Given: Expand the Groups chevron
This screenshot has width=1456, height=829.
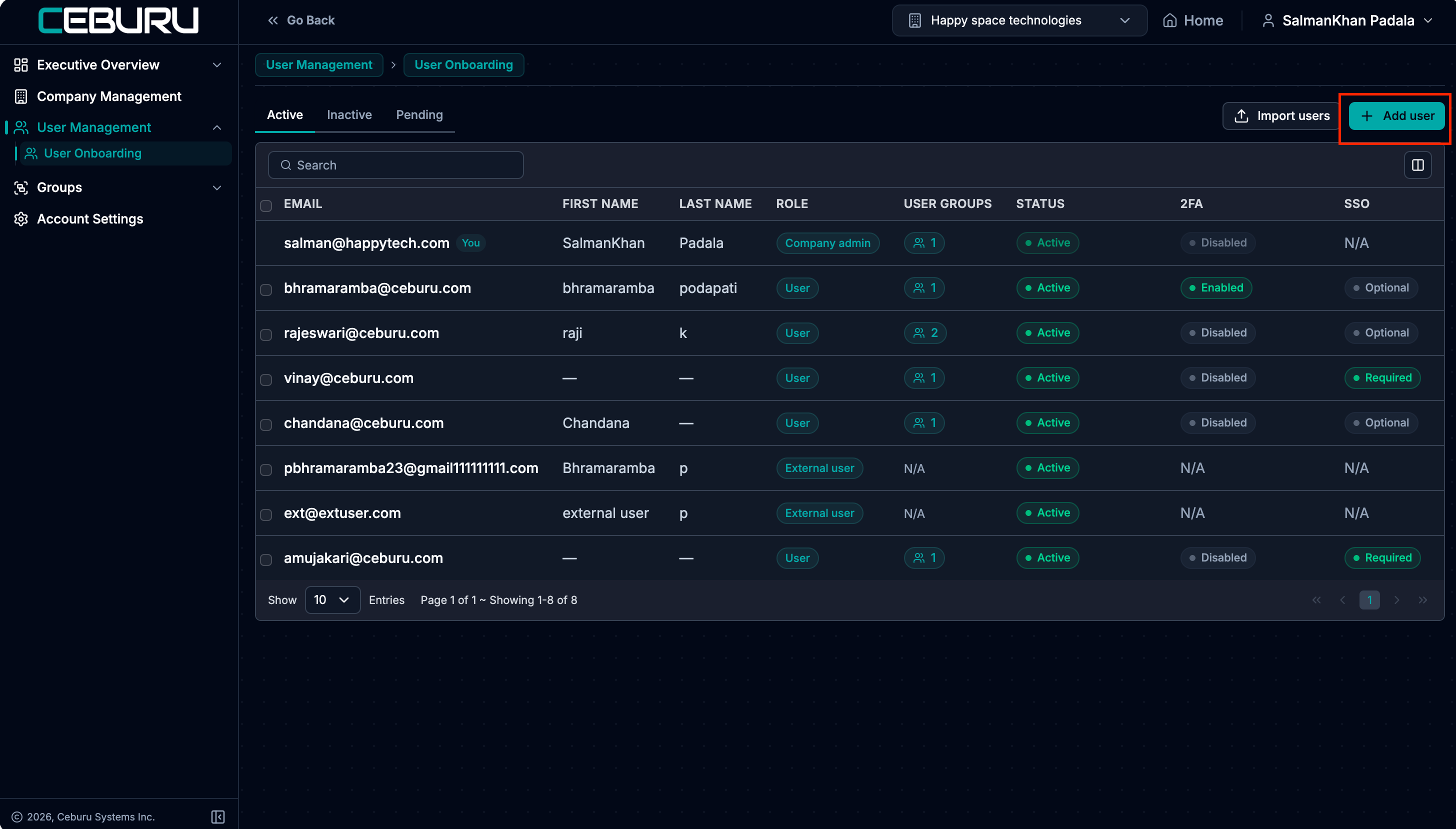Looking at the screenshot, I should click(217, 187).
